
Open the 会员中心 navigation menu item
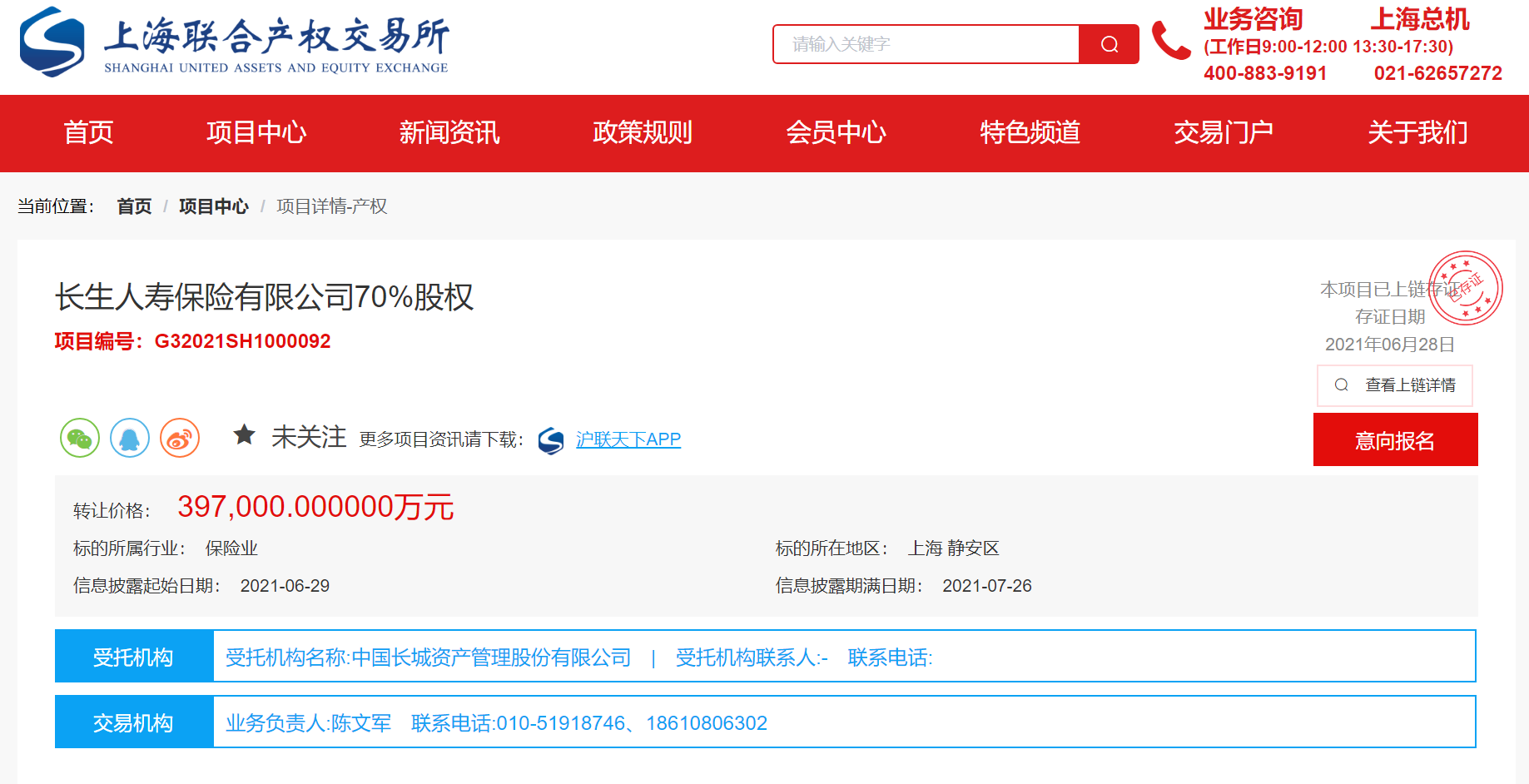pyautogui.click(x=836, y=132)
